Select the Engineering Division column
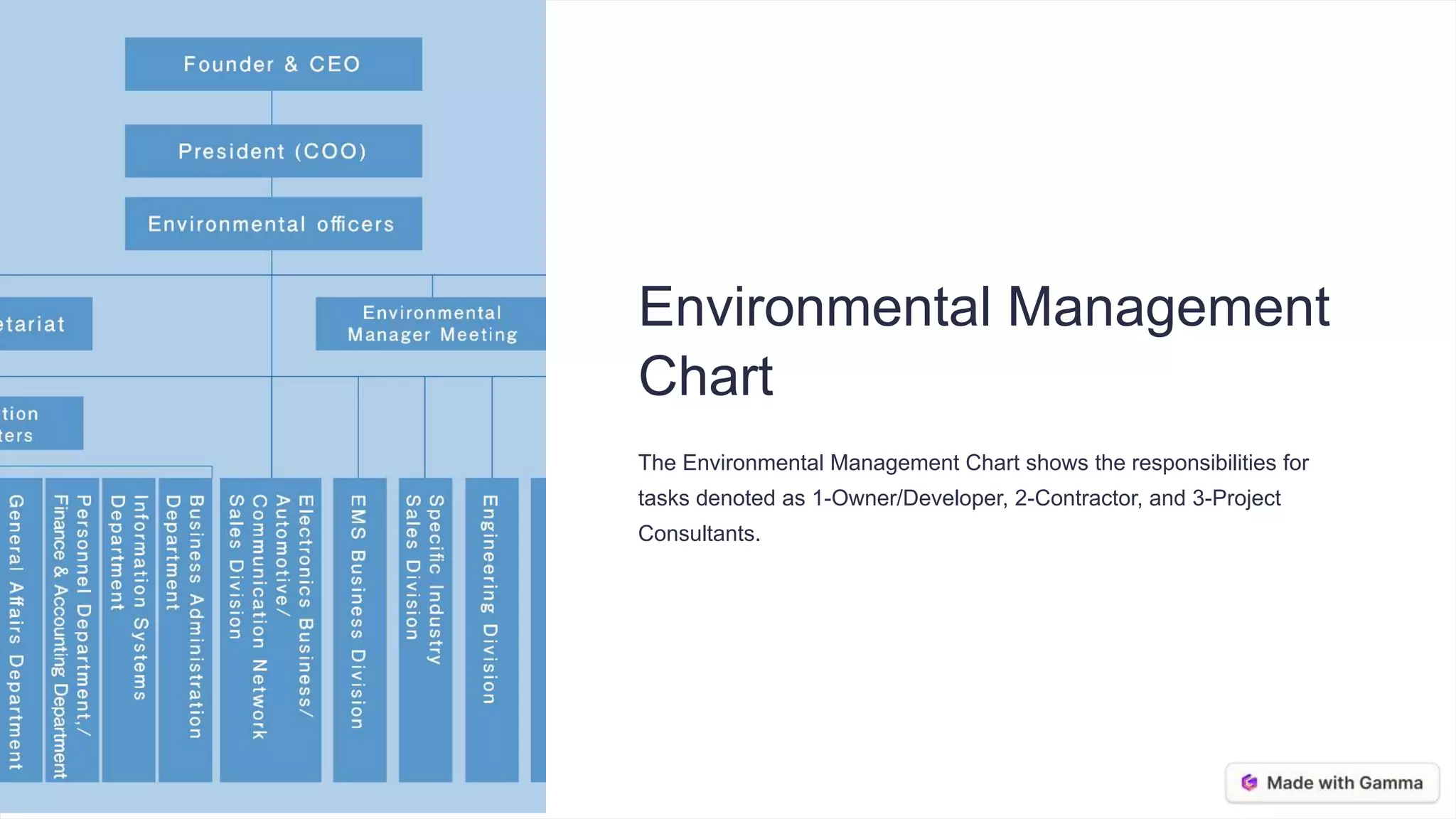Viewport: 1456px width, 819px height. click(x=491, y=629)
